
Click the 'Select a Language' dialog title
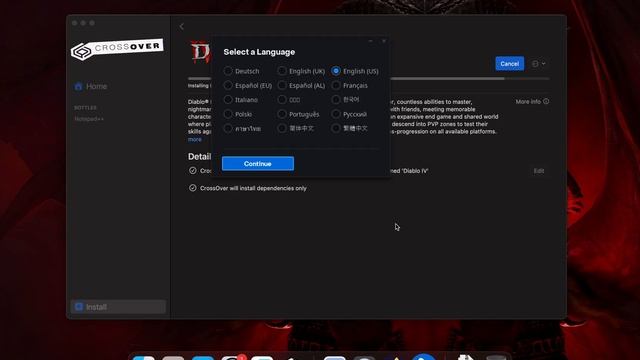[259, 52]
